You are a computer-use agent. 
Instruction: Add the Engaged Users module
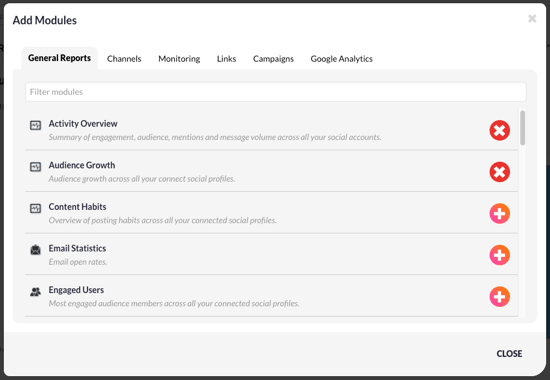pyautogui.click(x=499, y=296)
